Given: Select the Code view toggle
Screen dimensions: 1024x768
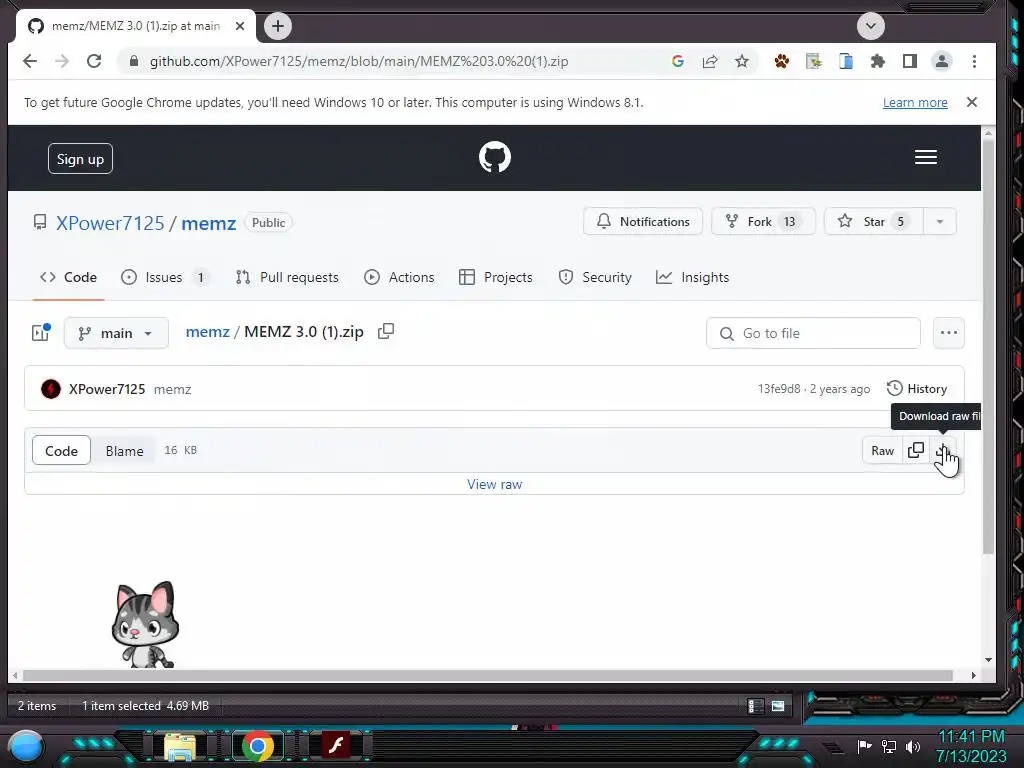Looking at the screenshot, I should click(61, 451).
